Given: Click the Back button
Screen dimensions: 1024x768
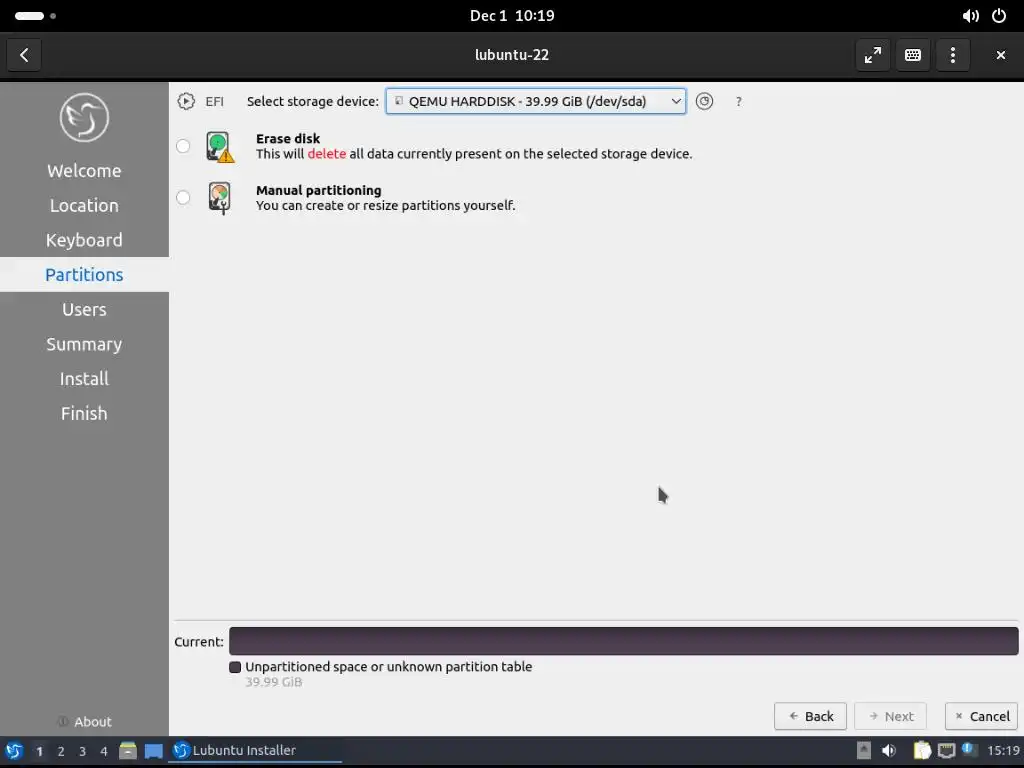Looking at the screenshot, I should pos(810,716).
